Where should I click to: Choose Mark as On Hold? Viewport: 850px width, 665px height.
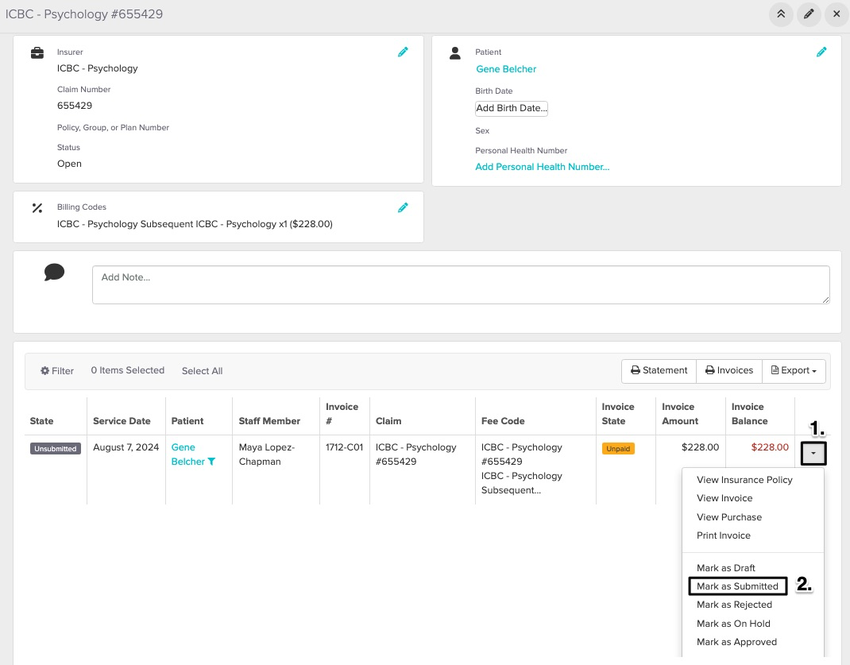click(x=733, y=624)
